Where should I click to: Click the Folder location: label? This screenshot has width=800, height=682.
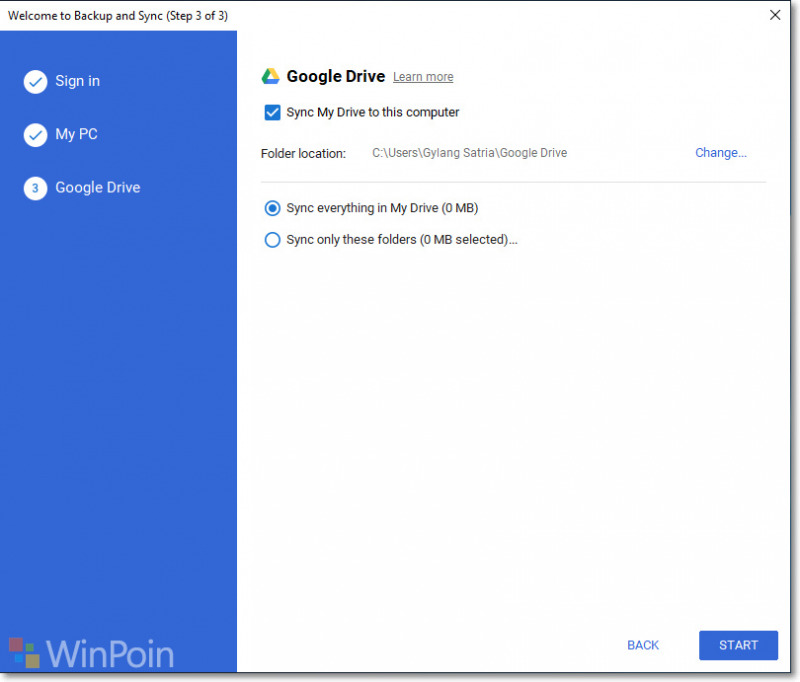303,154
